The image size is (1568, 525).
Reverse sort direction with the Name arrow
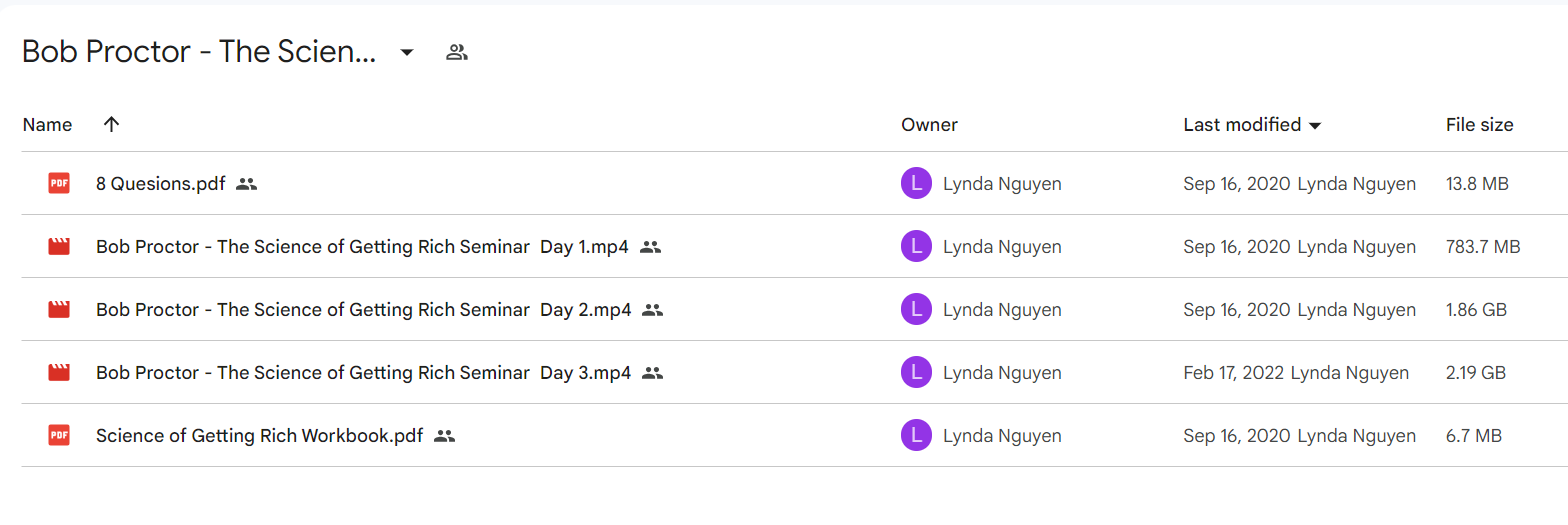click(112, 124)
